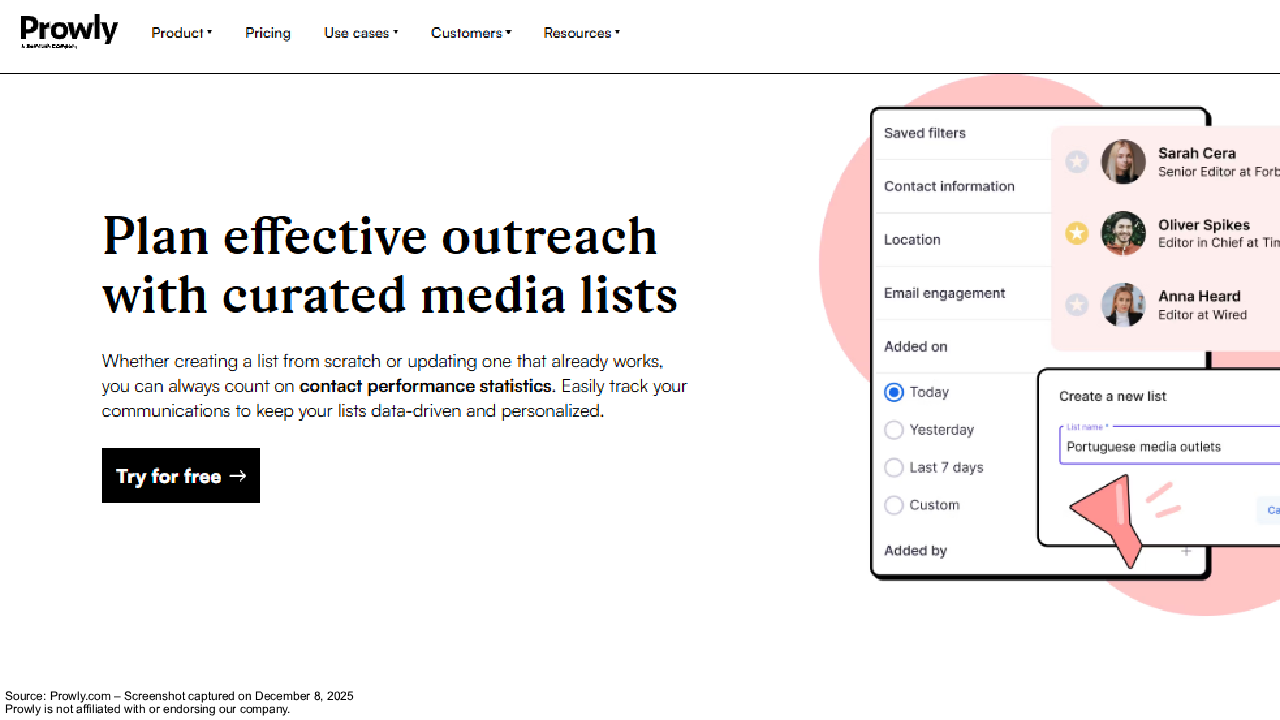This screenshot has width=1280, height=720.
Task: Toggle the star next to Sarah Cera
Action: pos(1077,162)
